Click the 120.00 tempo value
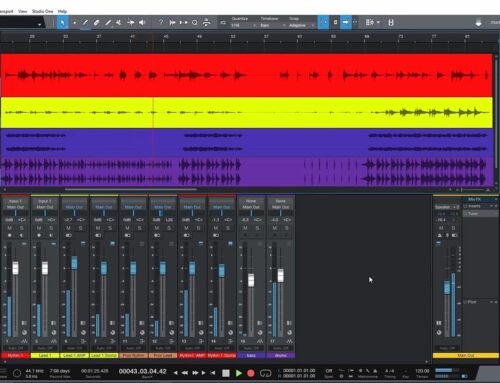 tap(422, 371)
